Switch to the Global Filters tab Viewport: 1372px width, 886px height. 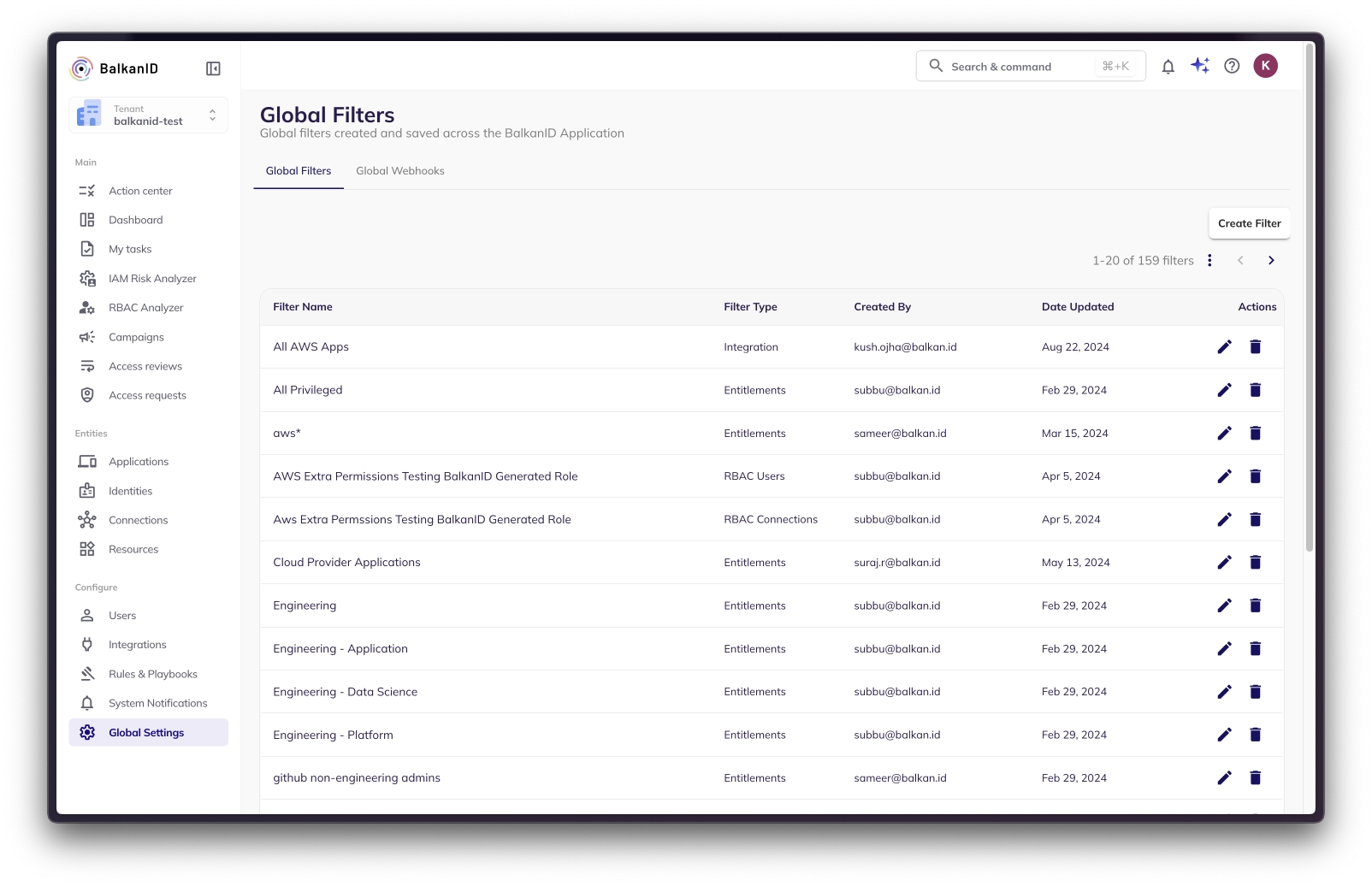[299, 171]
